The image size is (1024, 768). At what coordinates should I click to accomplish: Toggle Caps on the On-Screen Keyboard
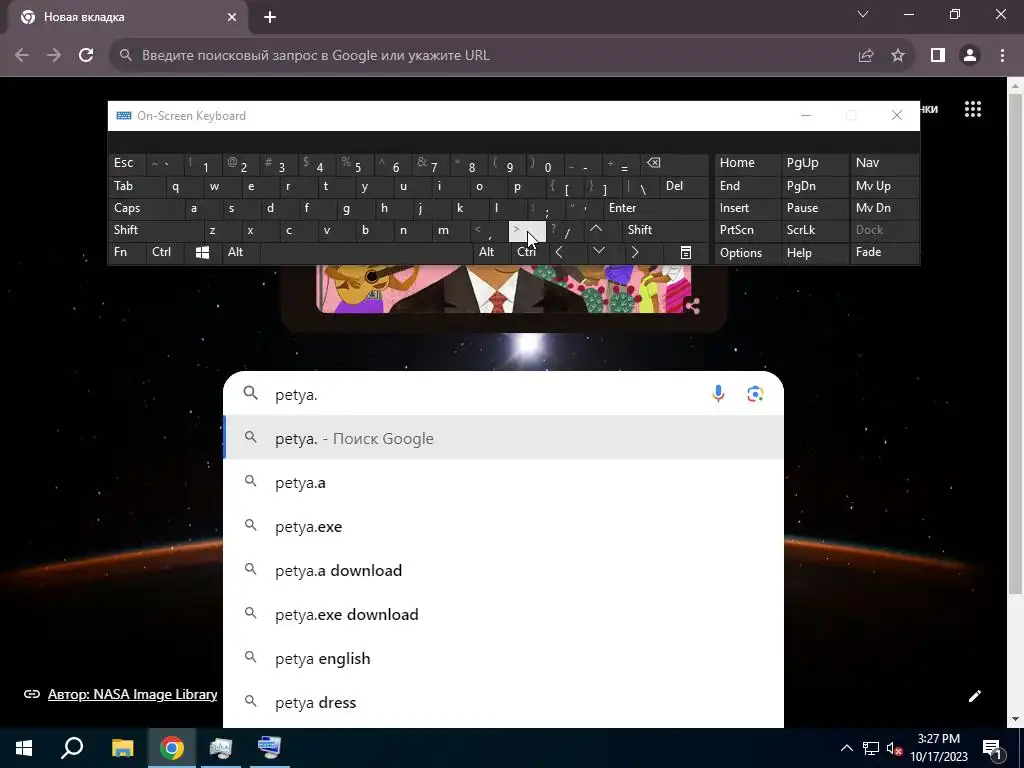coord(147,208)
